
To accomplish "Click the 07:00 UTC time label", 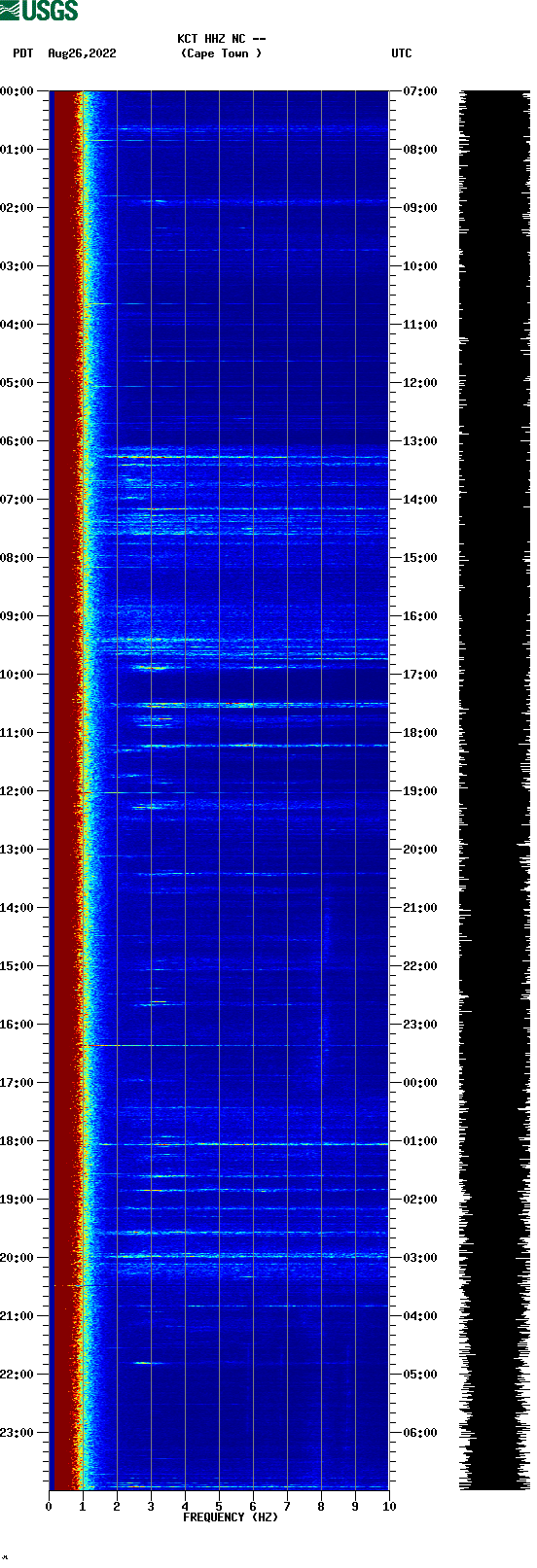I will 420,91.
